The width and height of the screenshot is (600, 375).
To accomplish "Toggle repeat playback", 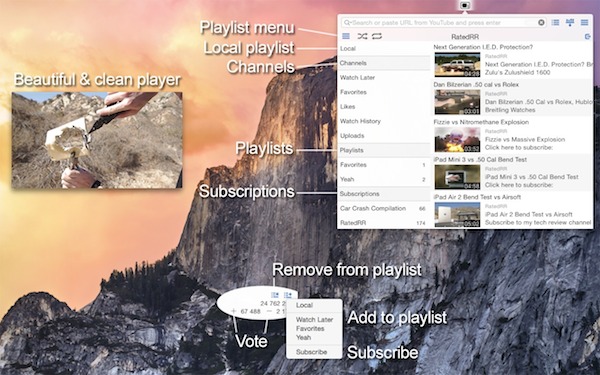I will (377, 36).
